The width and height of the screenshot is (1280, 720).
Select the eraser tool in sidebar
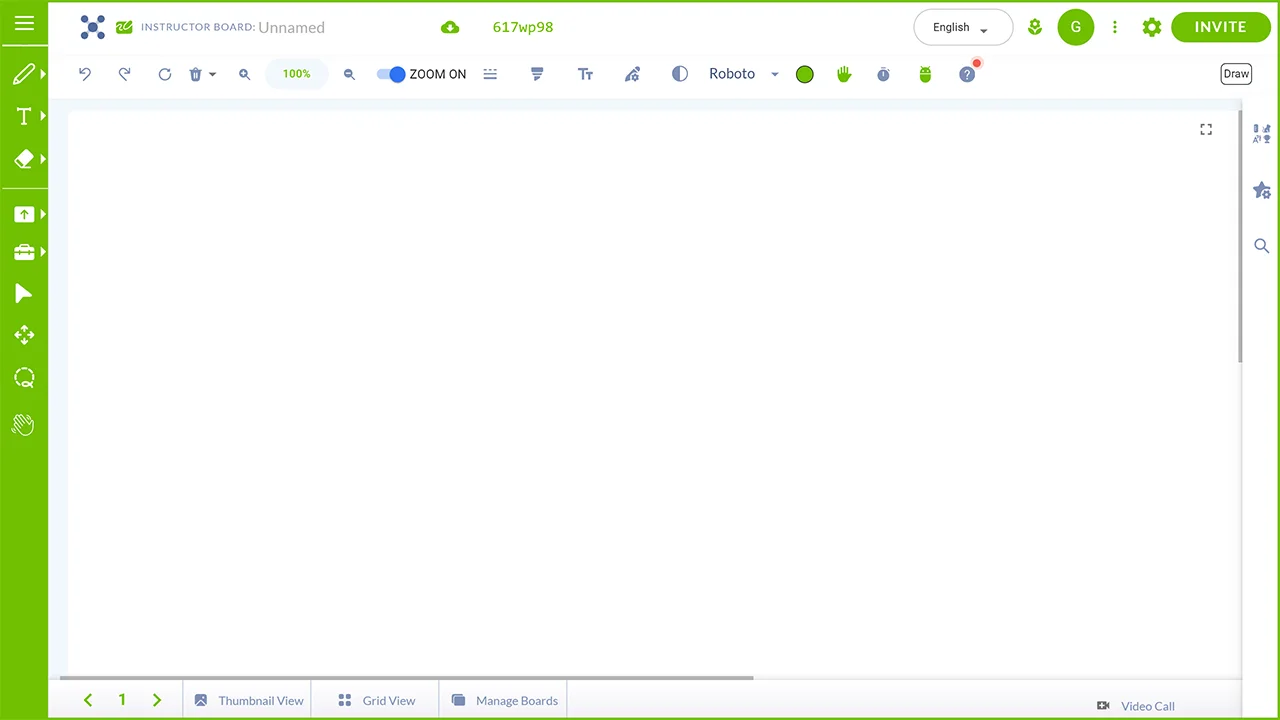tap(24, 159)
